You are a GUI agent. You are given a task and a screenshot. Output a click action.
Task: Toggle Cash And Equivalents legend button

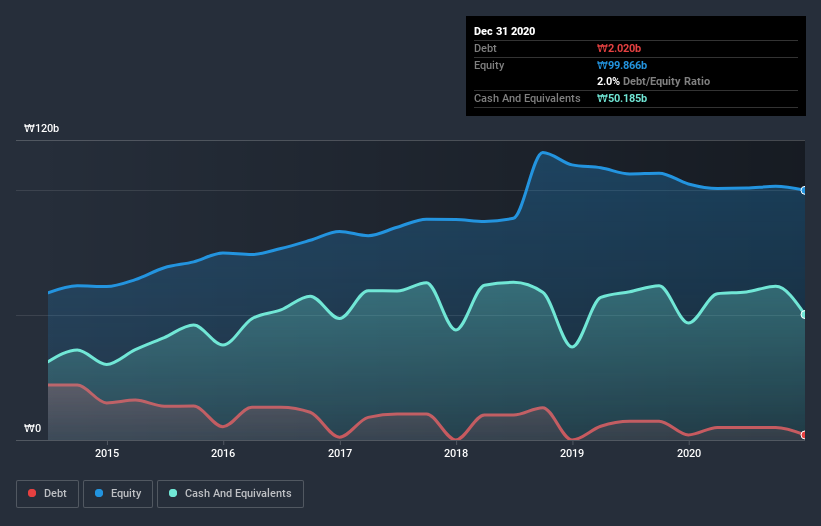[230, 494]
